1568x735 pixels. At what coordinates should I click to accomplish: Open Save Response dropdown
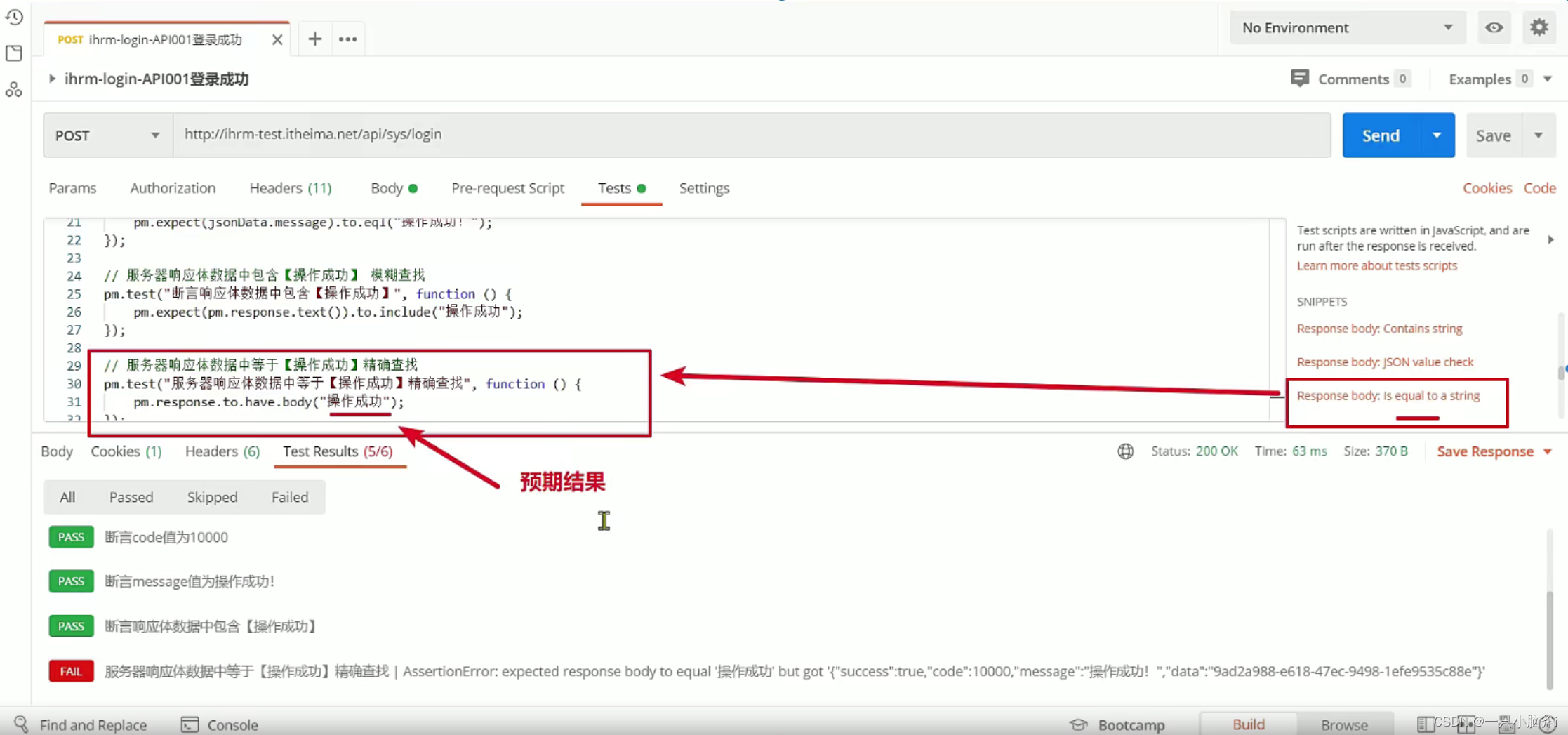[1494, 451]
